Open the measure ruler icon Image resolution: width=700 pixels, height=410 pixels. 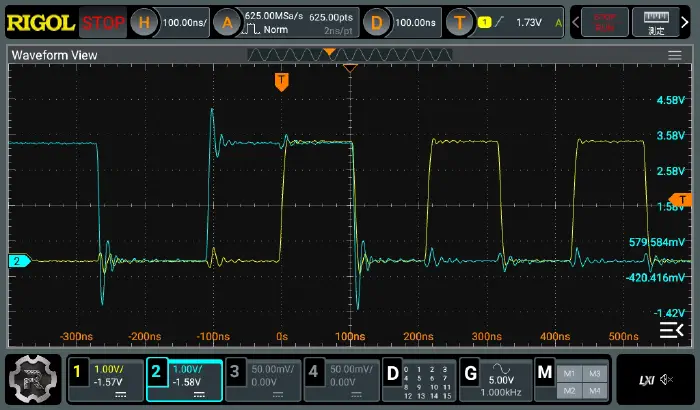[656, 21]
